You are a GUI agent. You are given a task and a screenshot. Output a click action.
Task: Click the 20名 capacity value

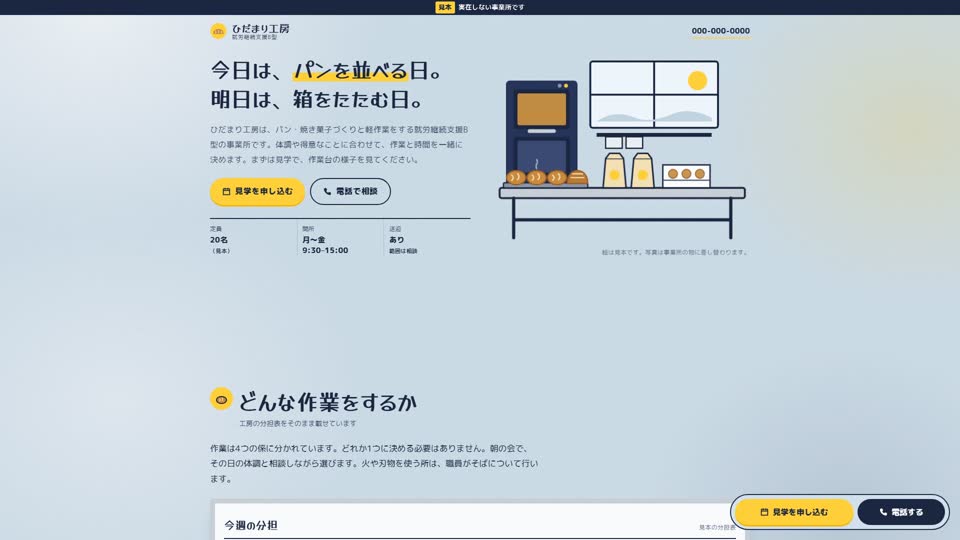coord(219,240)
